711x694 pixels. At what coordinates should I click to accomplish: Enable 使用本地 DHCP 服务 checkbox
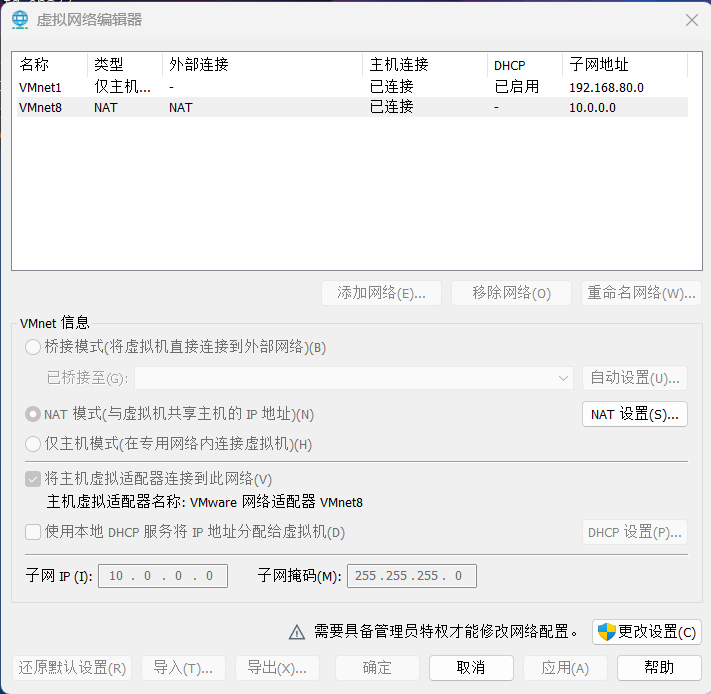click(x=33, y=532)
